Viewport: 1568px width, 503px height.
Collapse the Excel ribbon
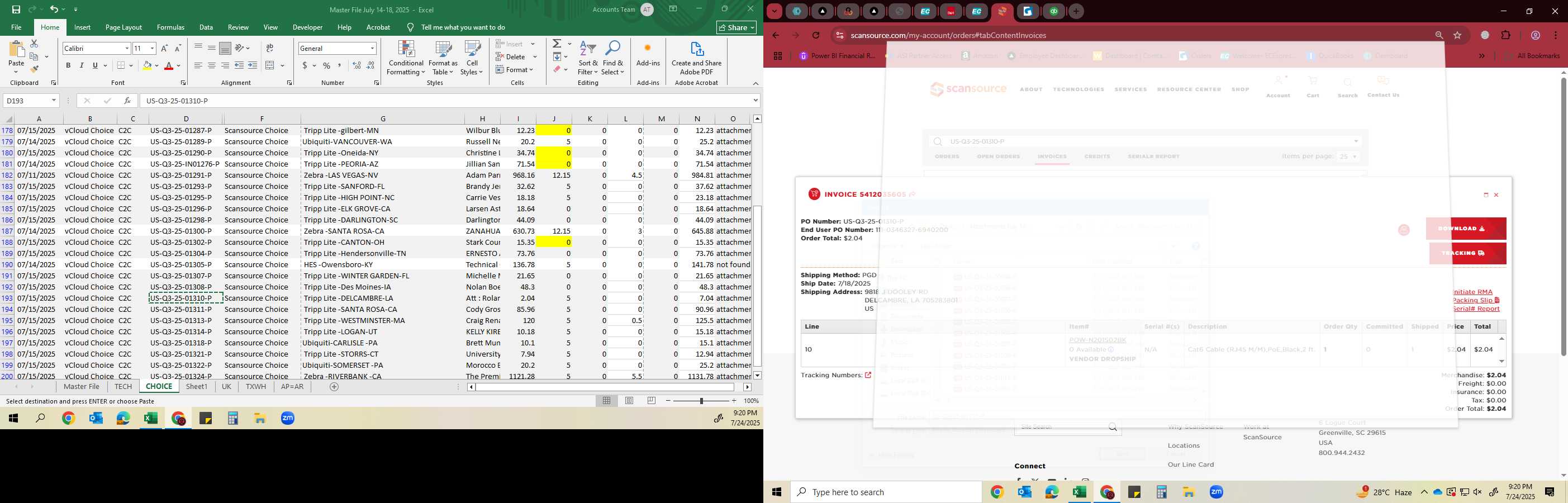pos(756,83)
